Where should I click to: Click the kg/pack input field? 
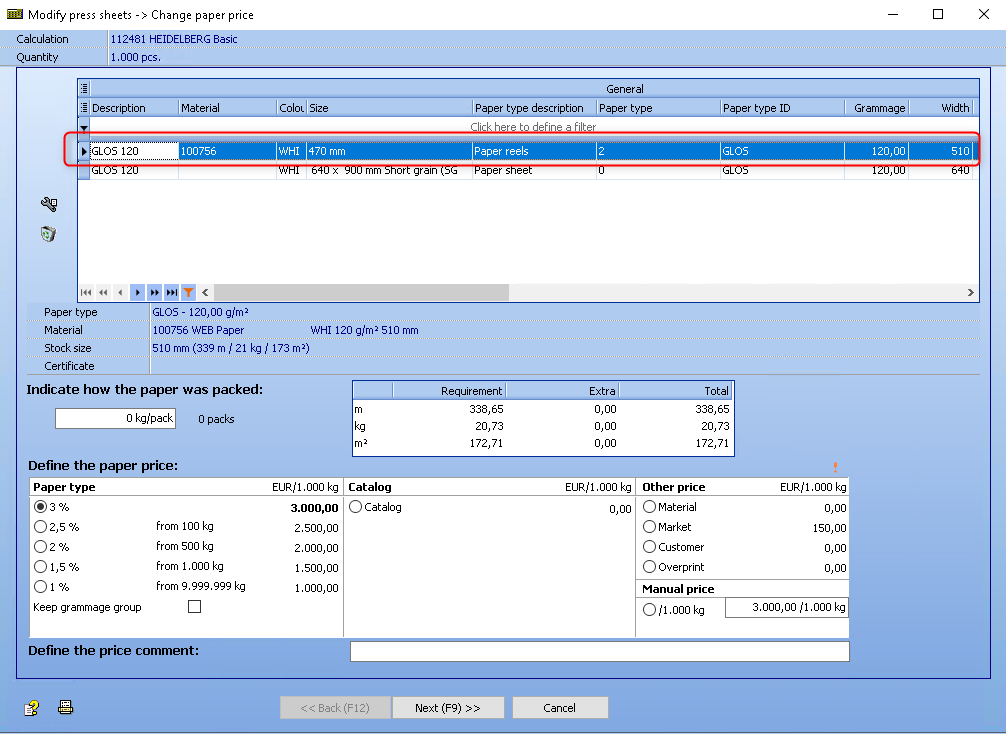pos(115,418)
